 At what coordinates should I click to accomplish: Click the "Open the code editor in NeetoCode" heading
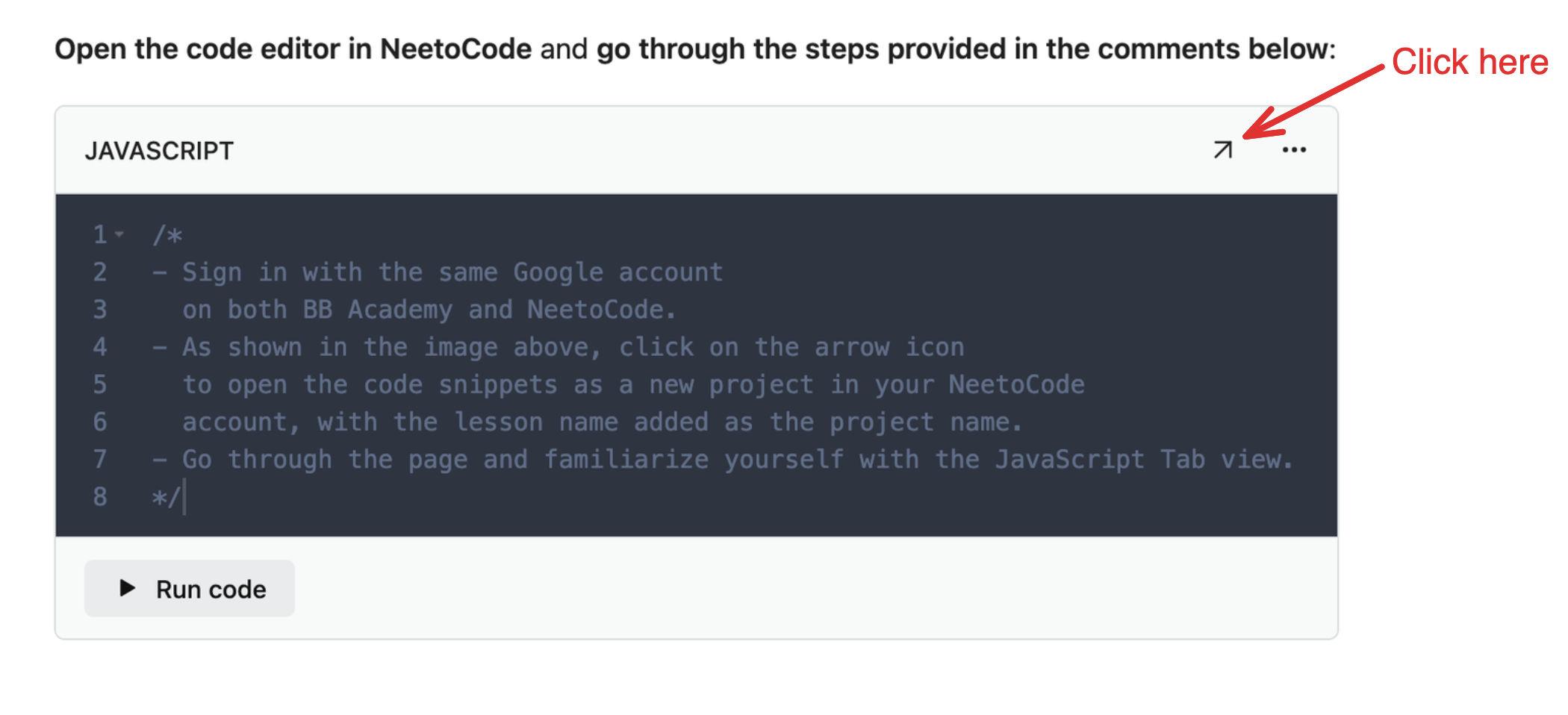click(293, 49)
